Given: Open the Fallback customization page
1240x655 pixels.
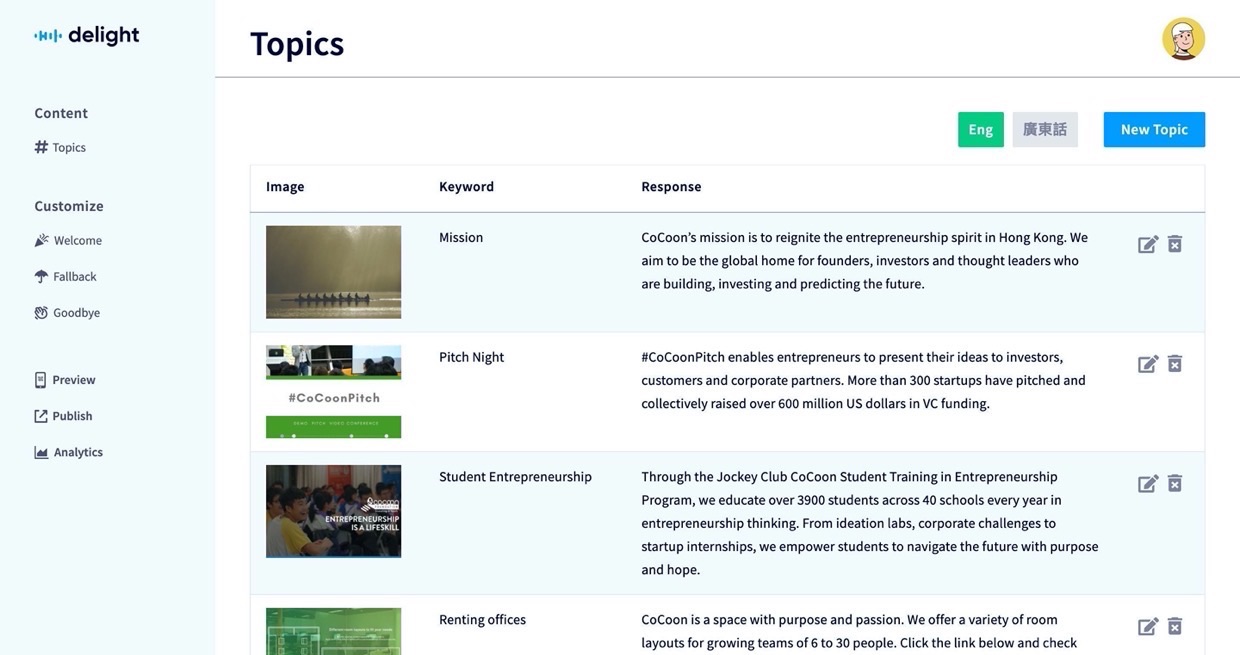Looking at the screenshot, I should pyautogui.click(x=66, y=276).
